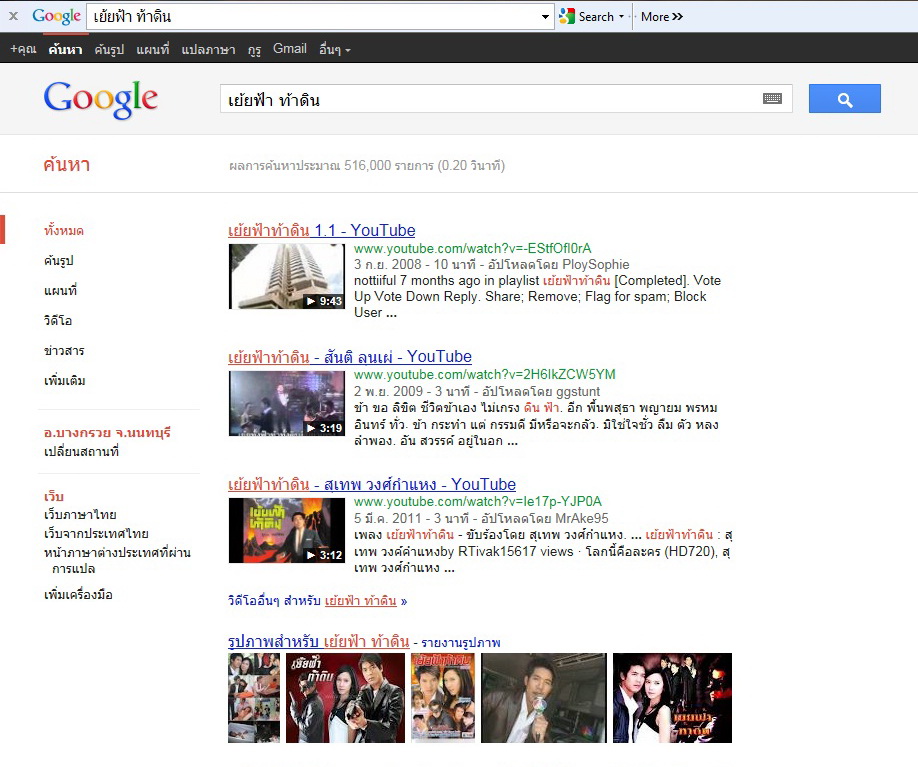Viewport: 918px width, 767px height.
Task: Open แปลภาษา in the top bar
Action: 208,49
